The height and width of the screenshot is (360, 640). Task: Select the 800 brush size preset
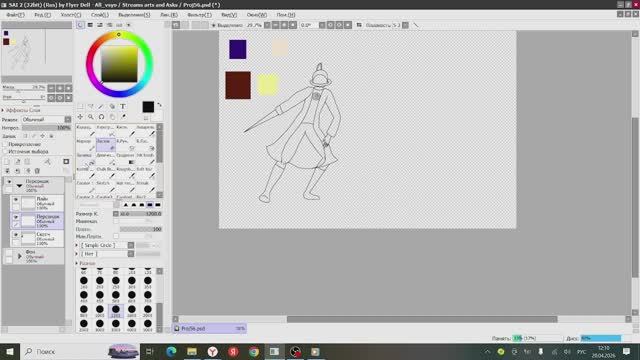[84, 311]
